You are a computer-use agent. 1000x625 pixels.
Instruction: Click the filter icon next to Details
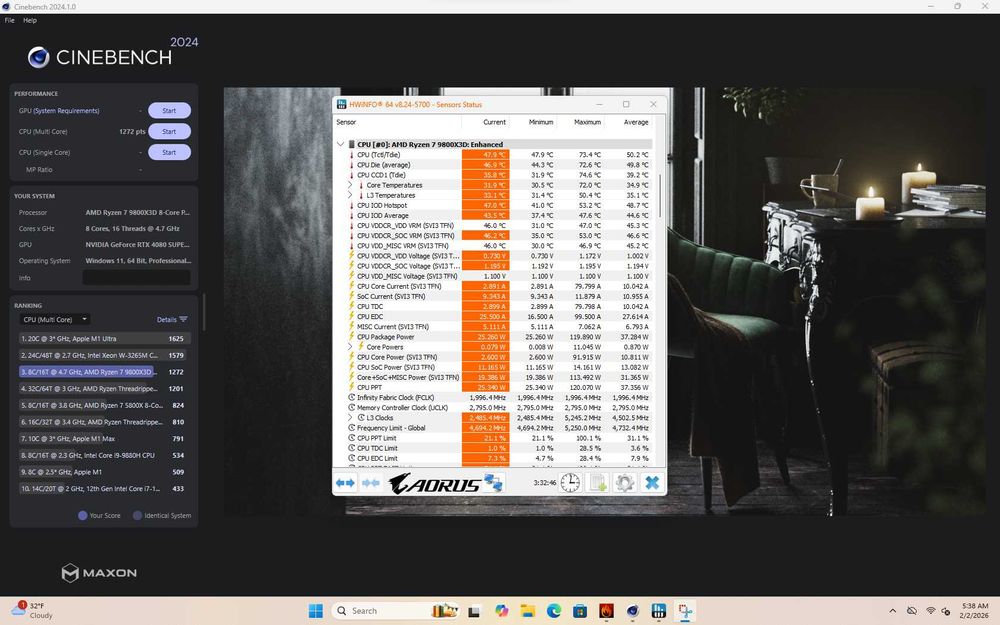click(x=184, y=320)
